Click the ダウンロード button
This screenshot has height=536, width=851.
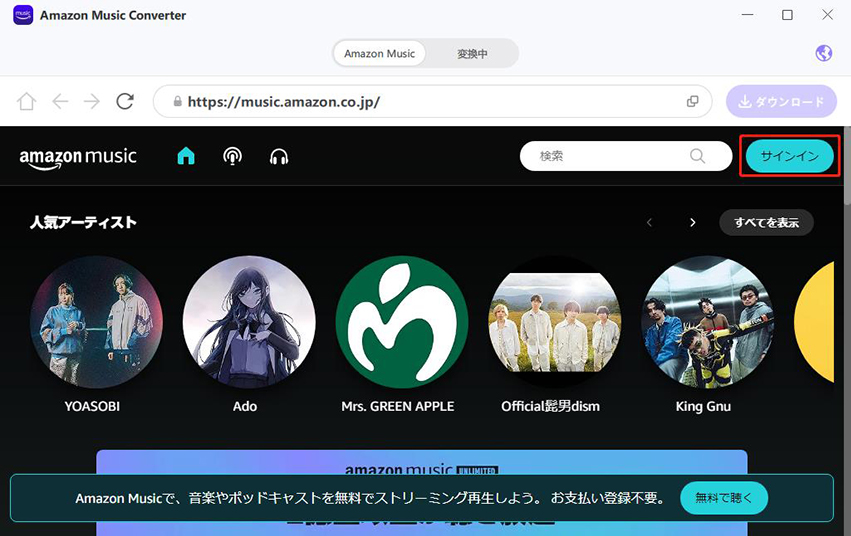(781, 101)
